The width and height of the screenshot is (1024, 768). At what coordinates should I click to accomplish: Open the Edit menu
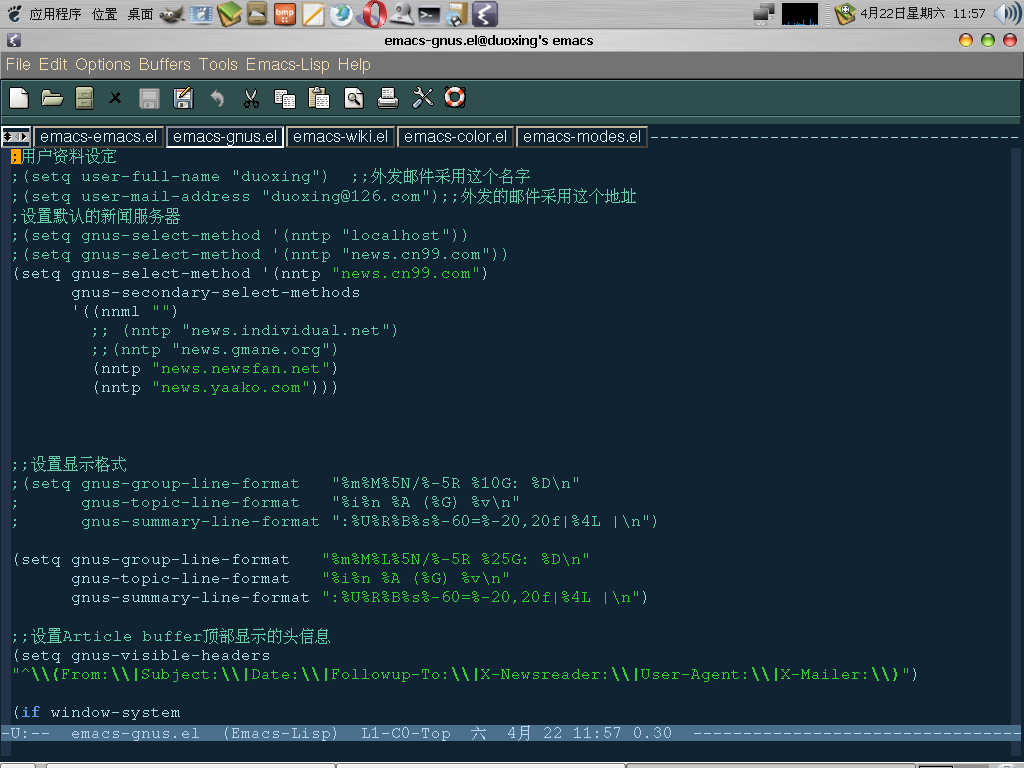pos(53,65)
